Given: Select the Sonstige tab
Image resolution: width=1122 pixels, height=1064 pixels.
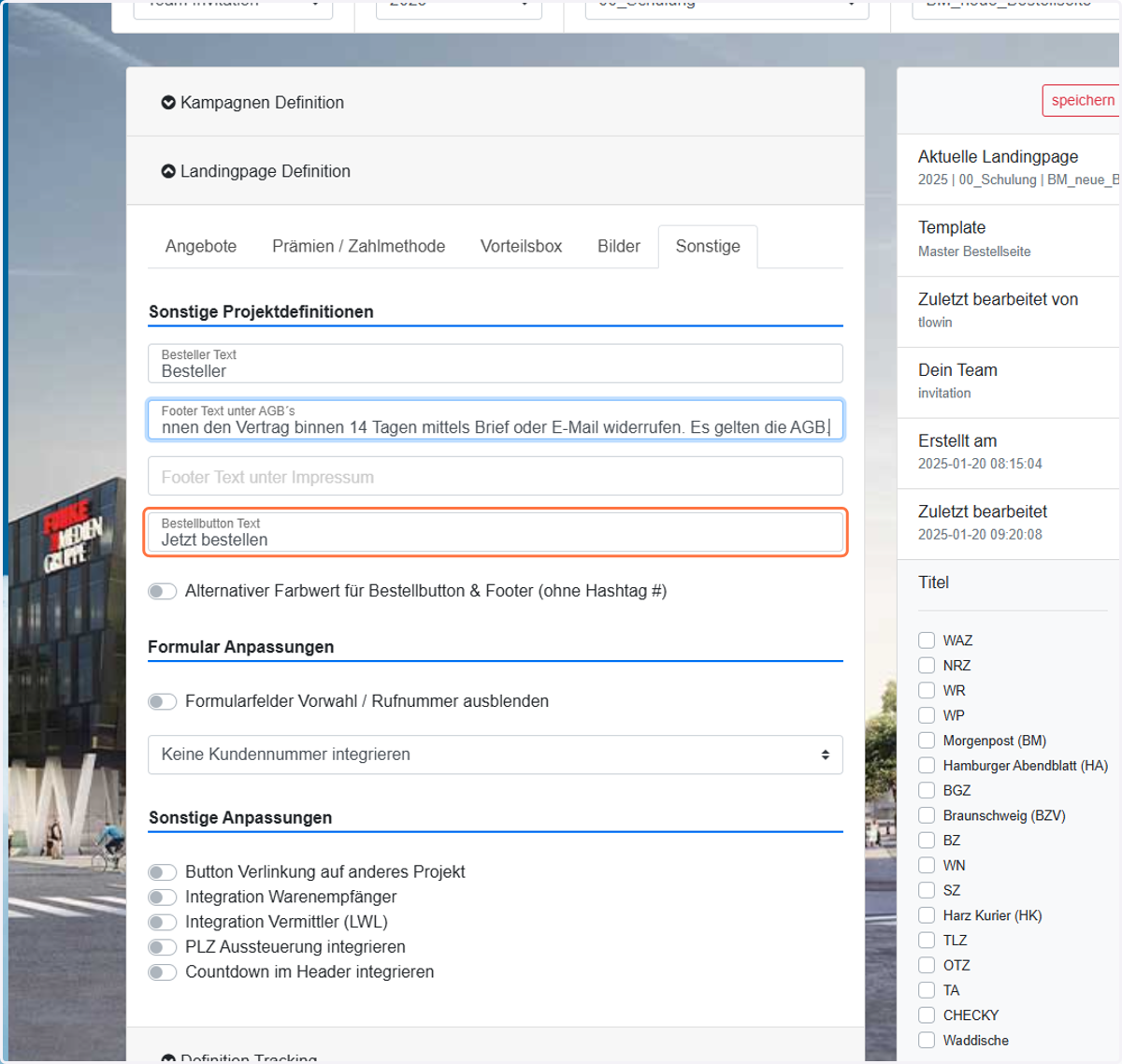Looking at the screenshot, I should pos(708,247).
